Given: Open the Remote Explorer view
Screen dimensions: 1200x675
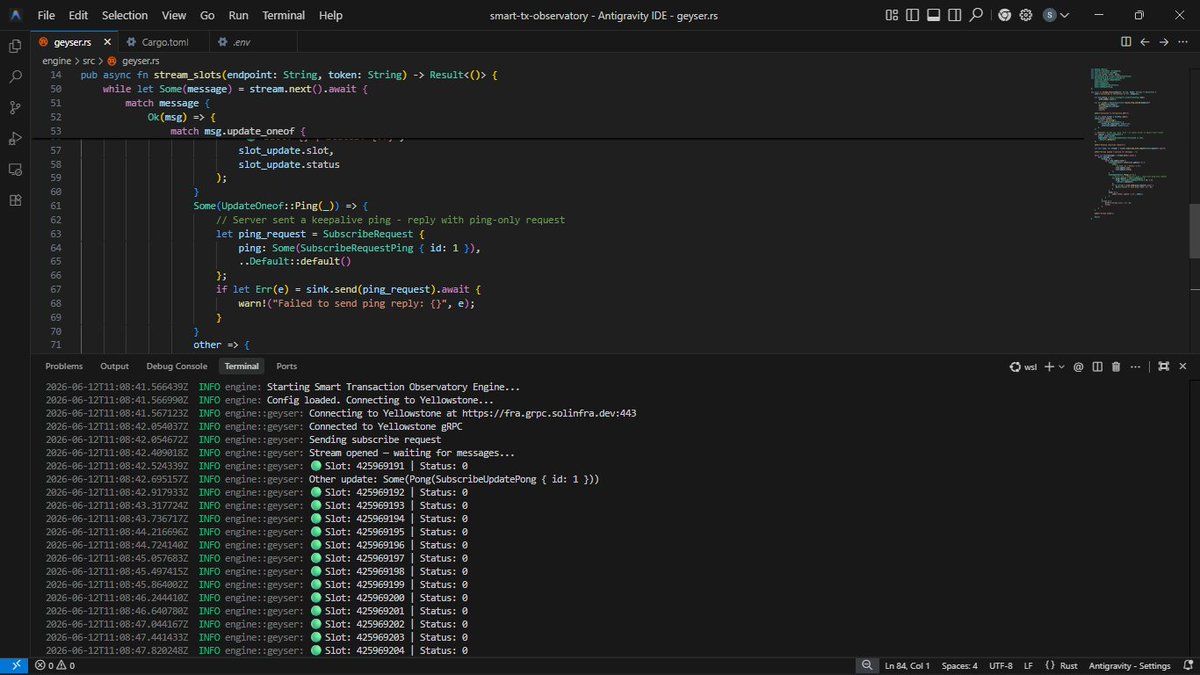Looking at the screenshot, I should pos(15,169).
